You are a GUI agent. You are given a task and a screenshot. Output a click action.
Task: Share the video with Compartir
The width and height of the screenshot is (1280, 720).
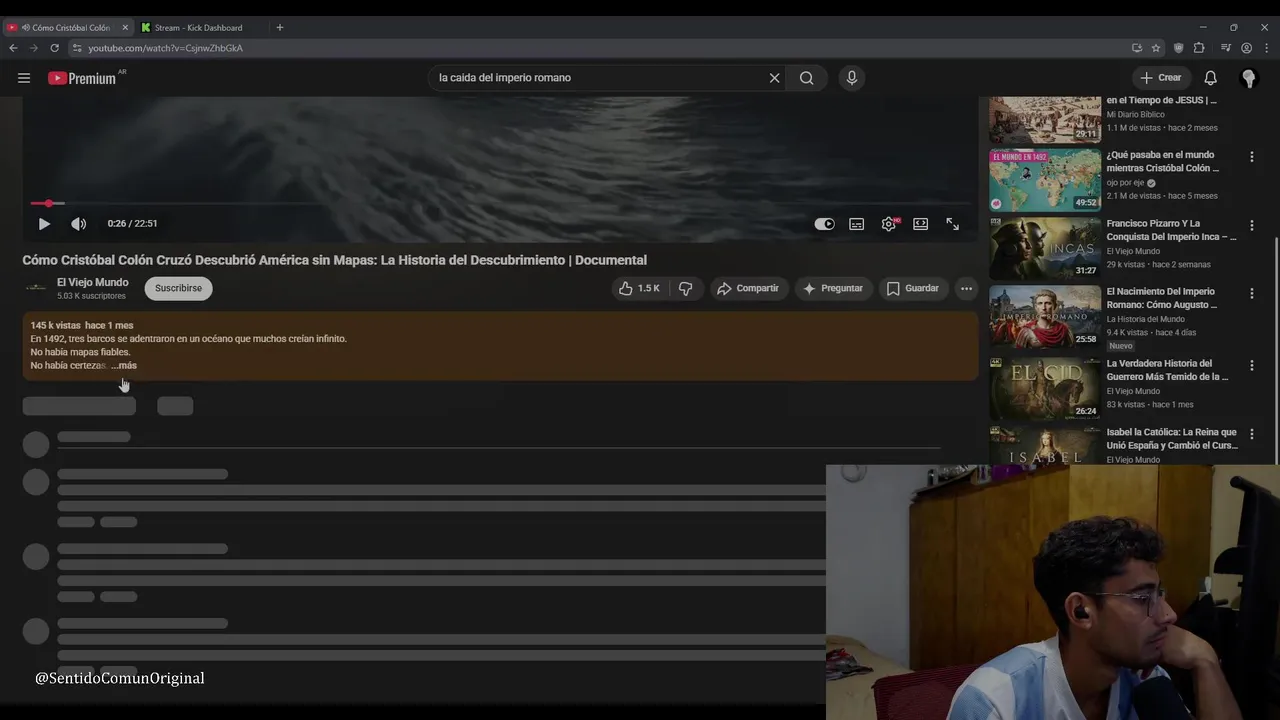(747, 288)
